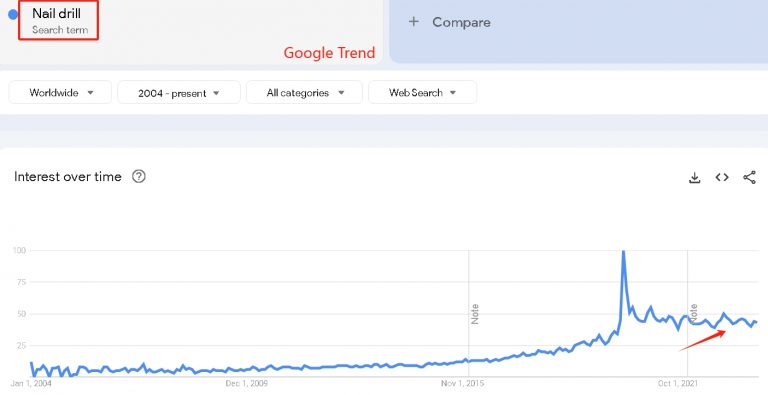Viewport: 768px width, 395px height.
Task: Click the Note marker near Nov 1, 2015
Action: (x=475, y=314)
